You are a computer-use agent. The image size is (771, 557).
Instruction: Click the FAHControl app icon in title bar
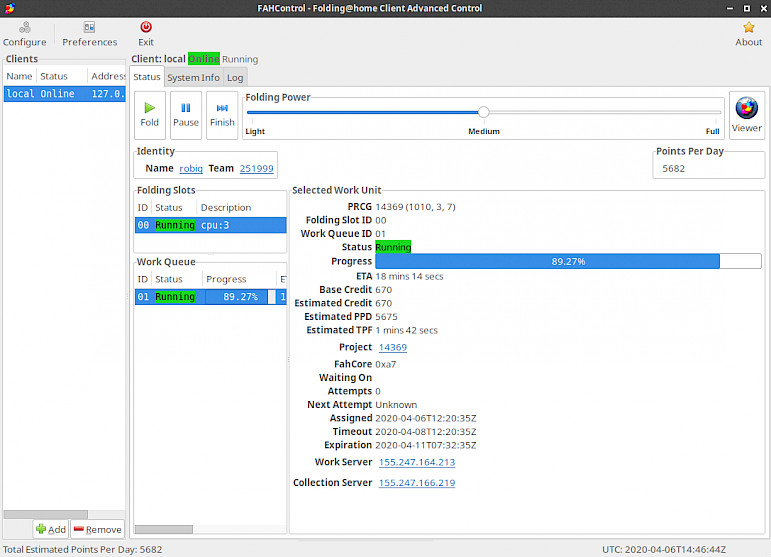(x=9, y=8)
